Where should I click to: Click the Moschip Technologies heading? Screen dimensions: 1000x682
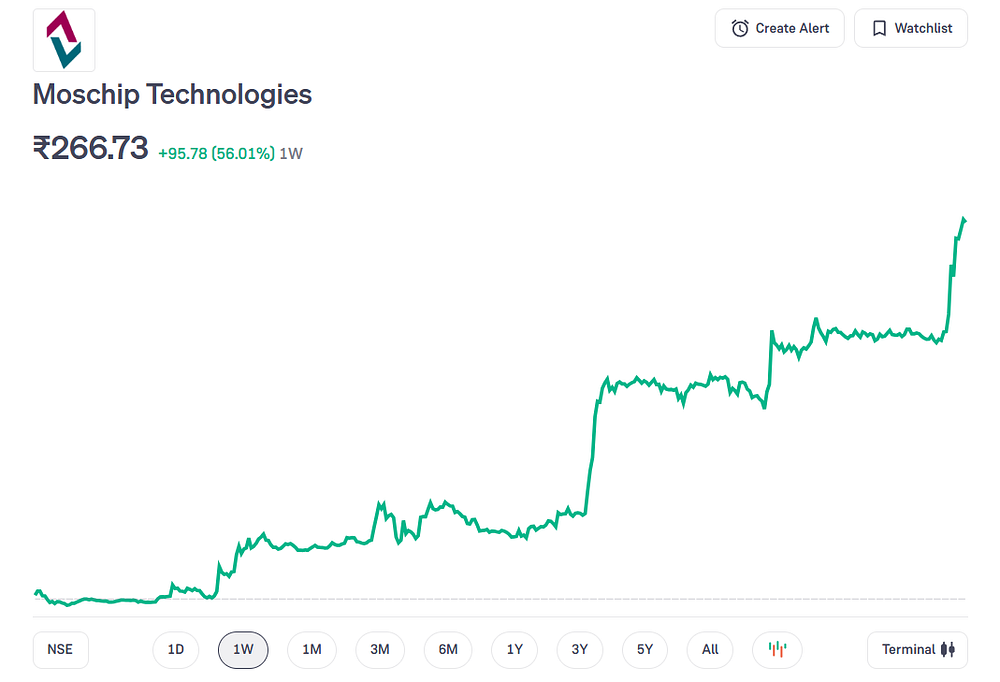coord(172,94)
